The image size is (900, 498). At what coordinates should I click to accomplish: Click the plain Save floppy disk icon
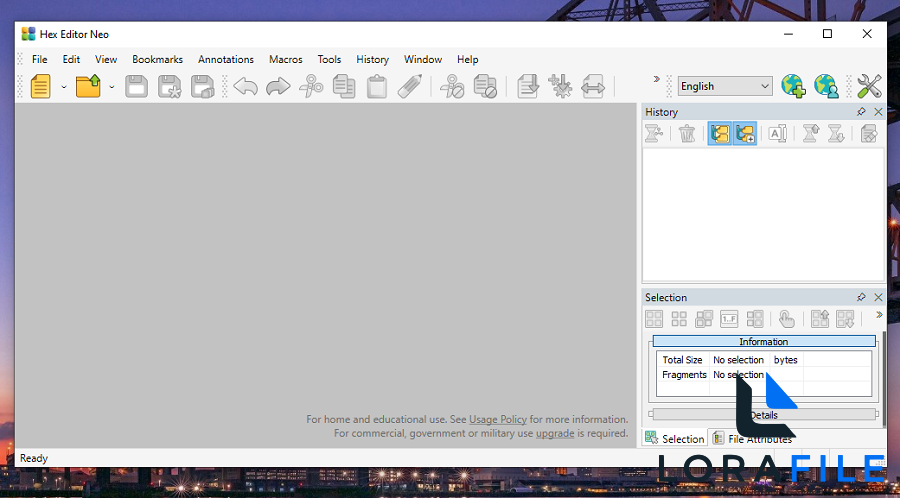[137, 87]
